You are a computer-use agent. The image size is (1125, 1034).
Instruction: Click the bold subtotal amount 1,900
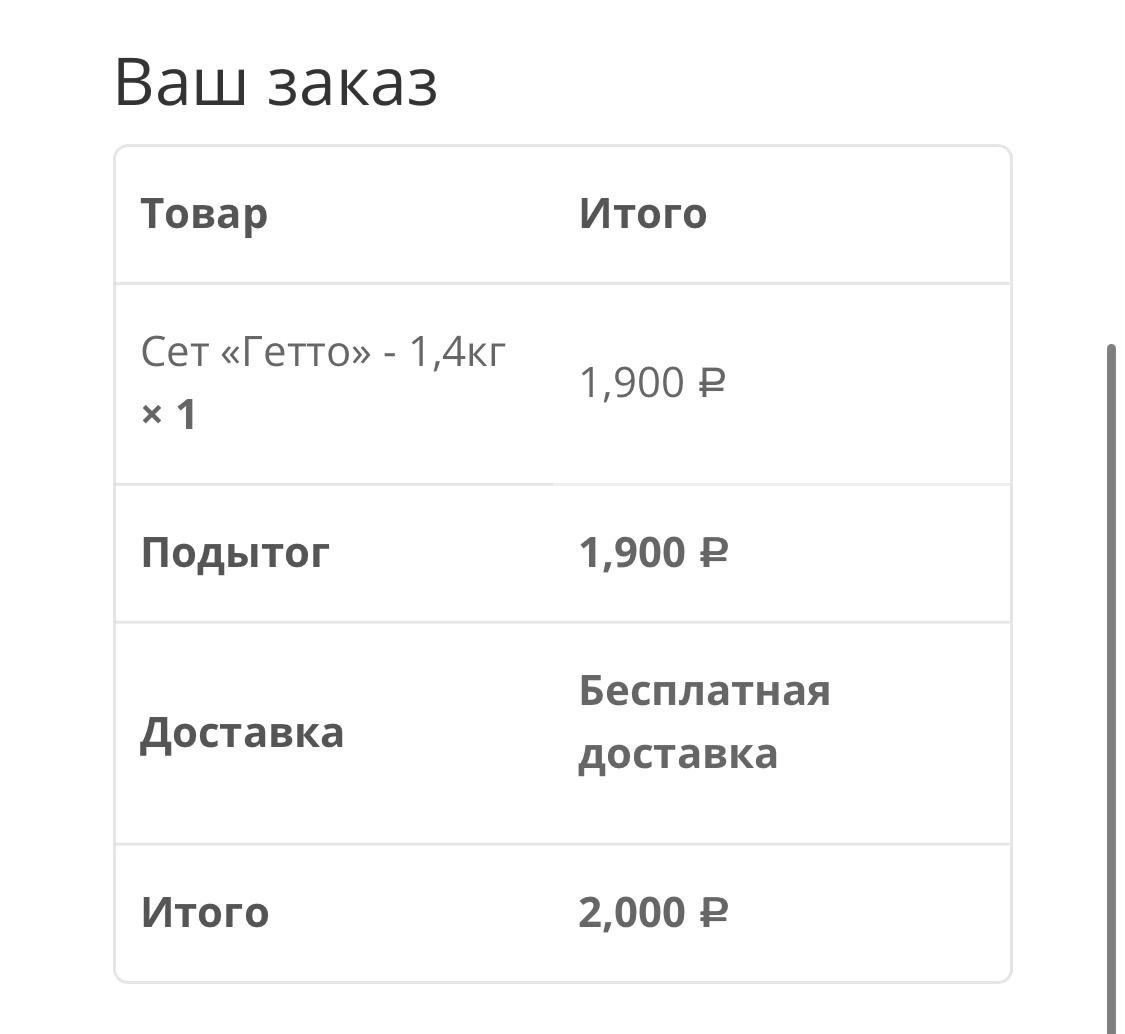631,553
